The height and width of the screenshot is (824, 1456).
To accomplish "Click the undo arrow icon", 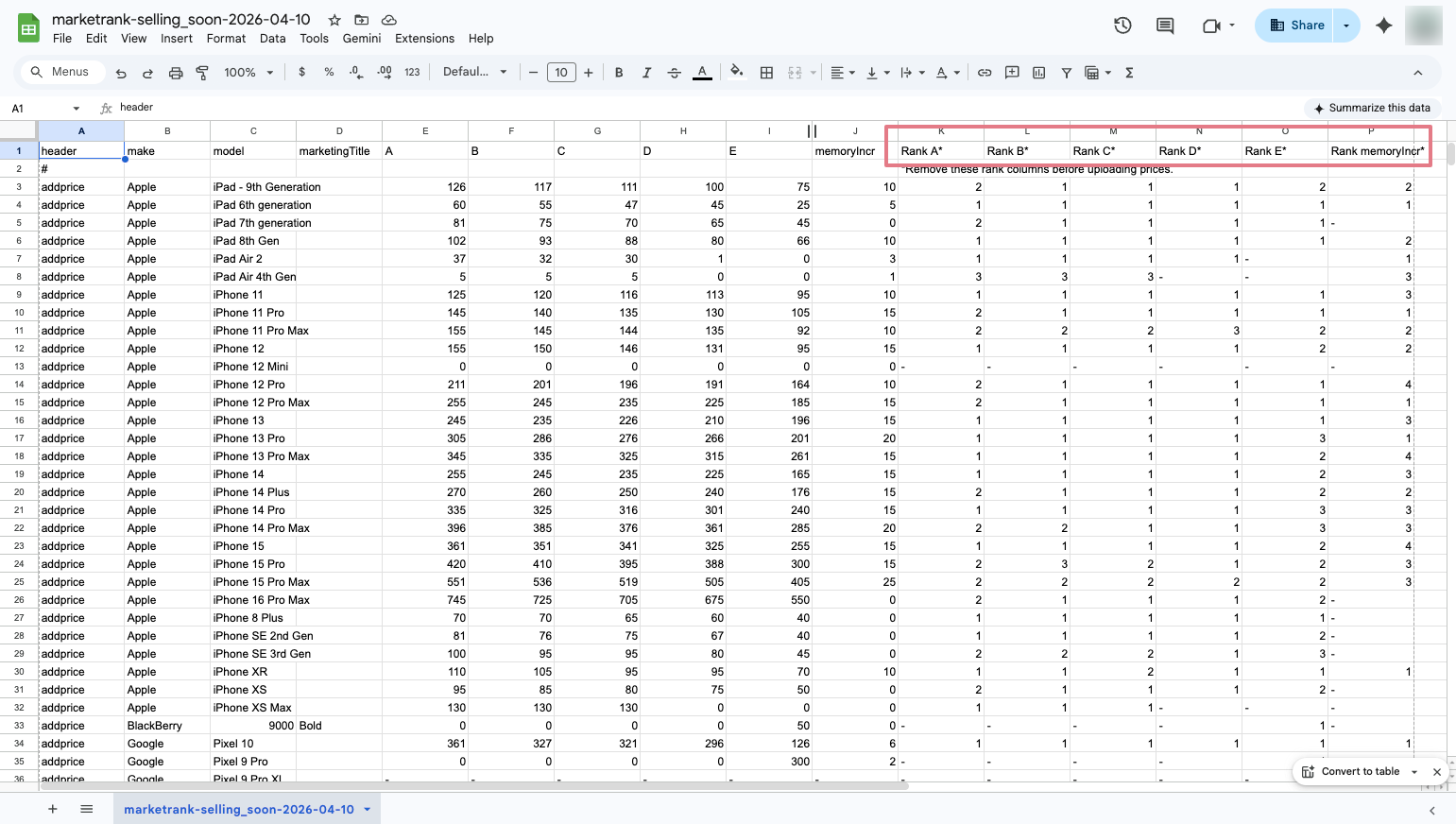I will tap(121, 73).
